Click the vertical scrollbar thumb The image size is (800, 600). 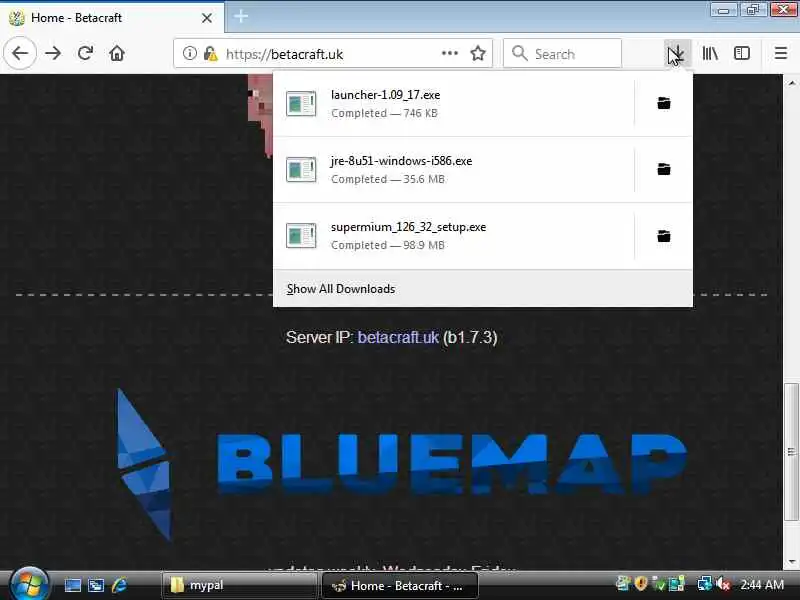tap(791, 452)
